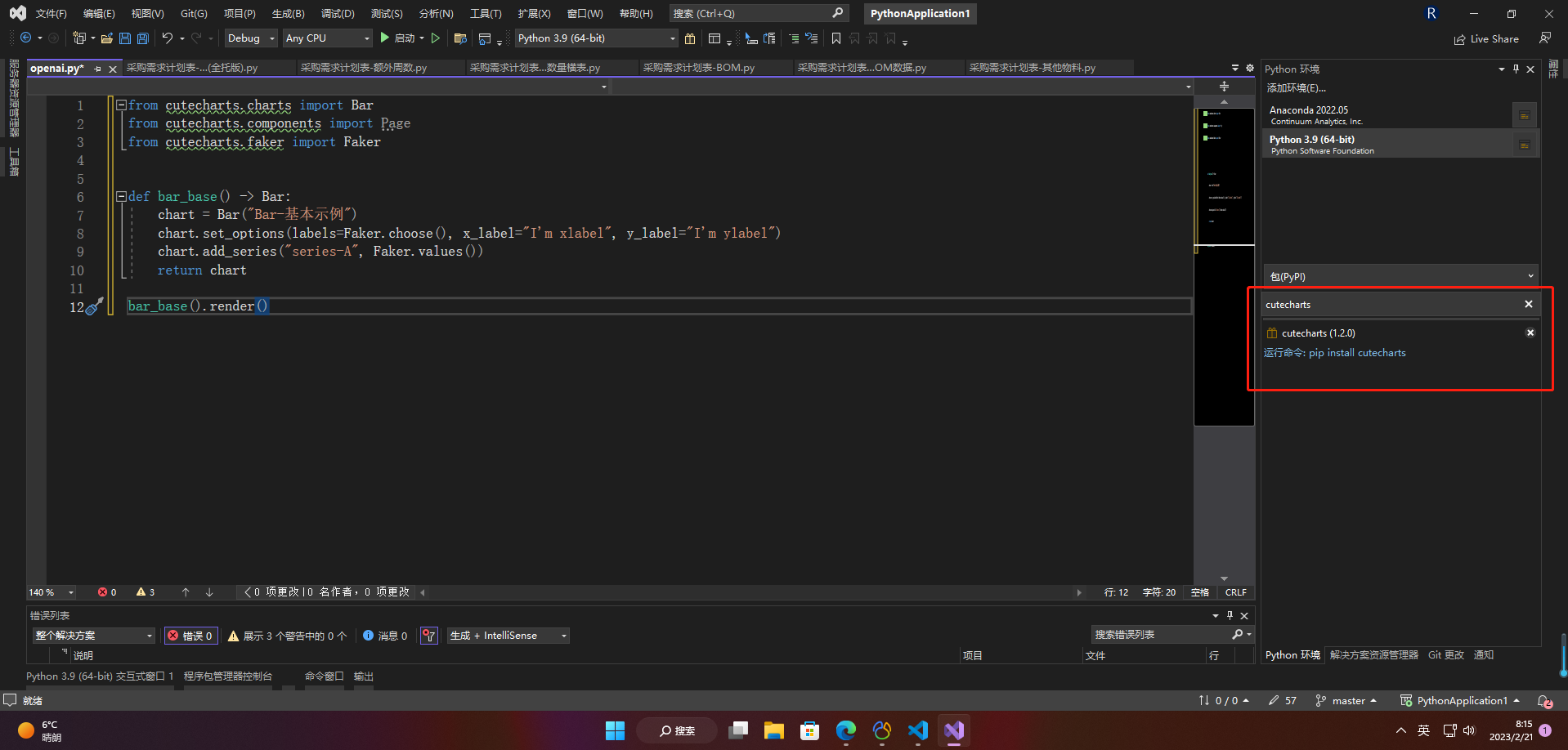Toggle the Messages 0 filter in Error List

pyautogui.click(x=385, y=636)
